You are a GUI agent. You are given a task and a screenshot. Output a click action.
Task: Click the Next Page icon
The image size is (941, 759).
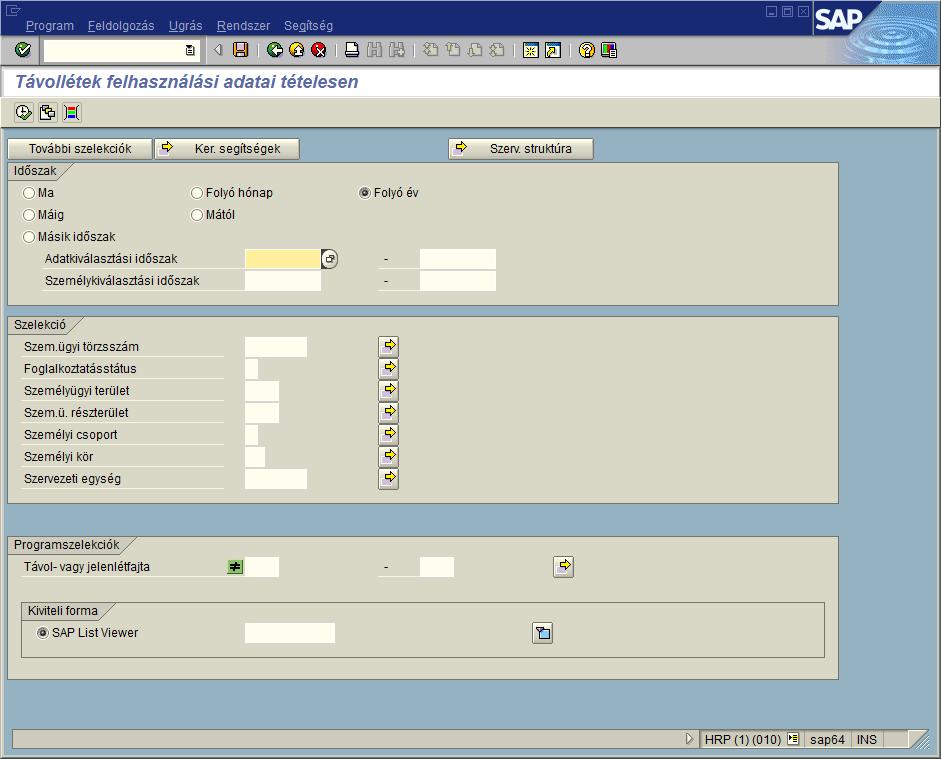coord(475,50)
